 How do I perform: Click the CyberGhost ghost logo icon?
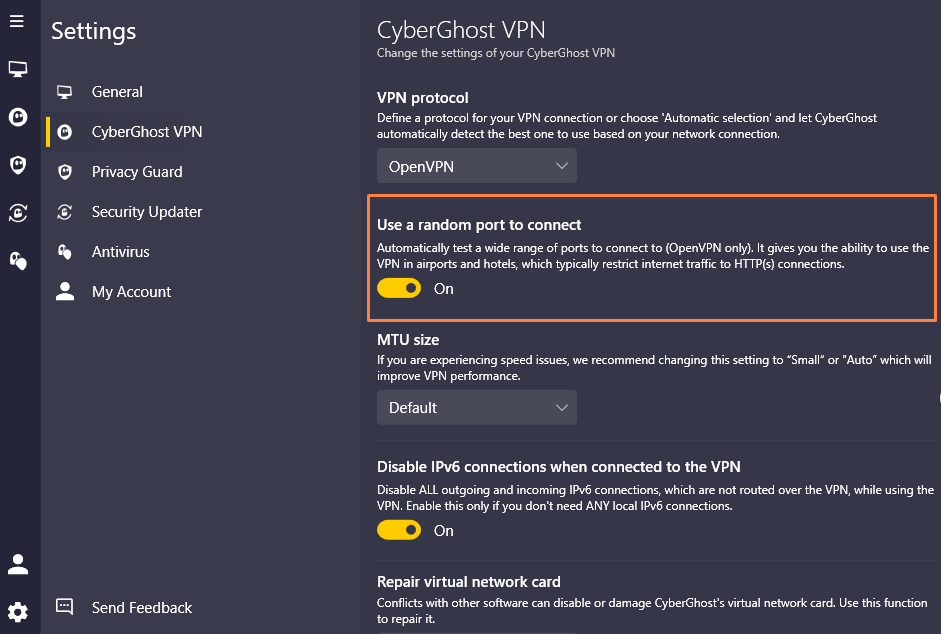pyautogui.click(x=17, y=117)
